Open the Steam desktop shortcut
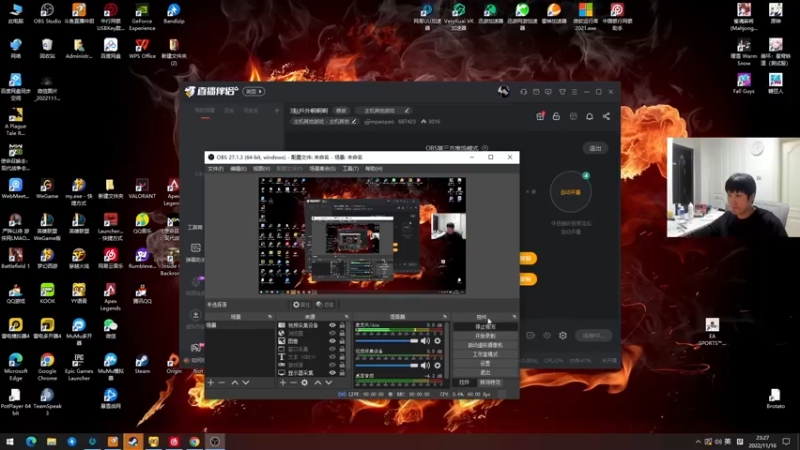The width and height of the screenshot is (800, 450). [142, 364]
